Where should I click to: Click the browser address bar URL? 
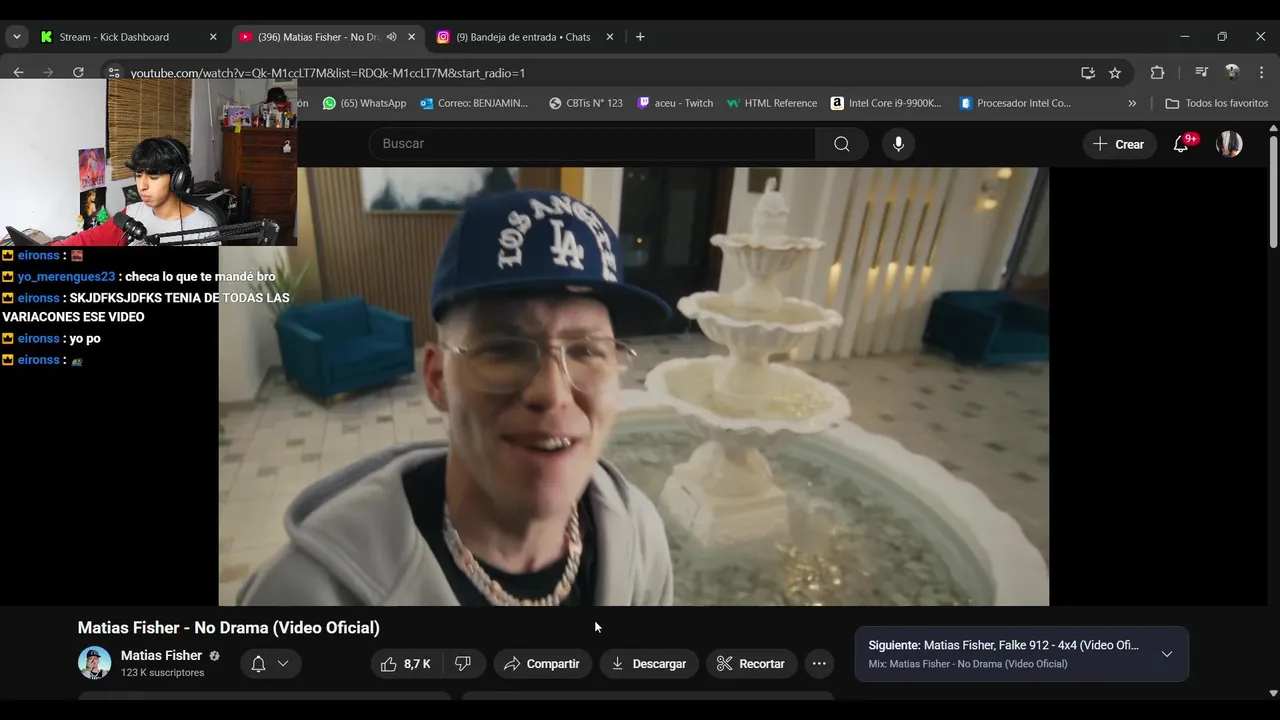(328, 73)
